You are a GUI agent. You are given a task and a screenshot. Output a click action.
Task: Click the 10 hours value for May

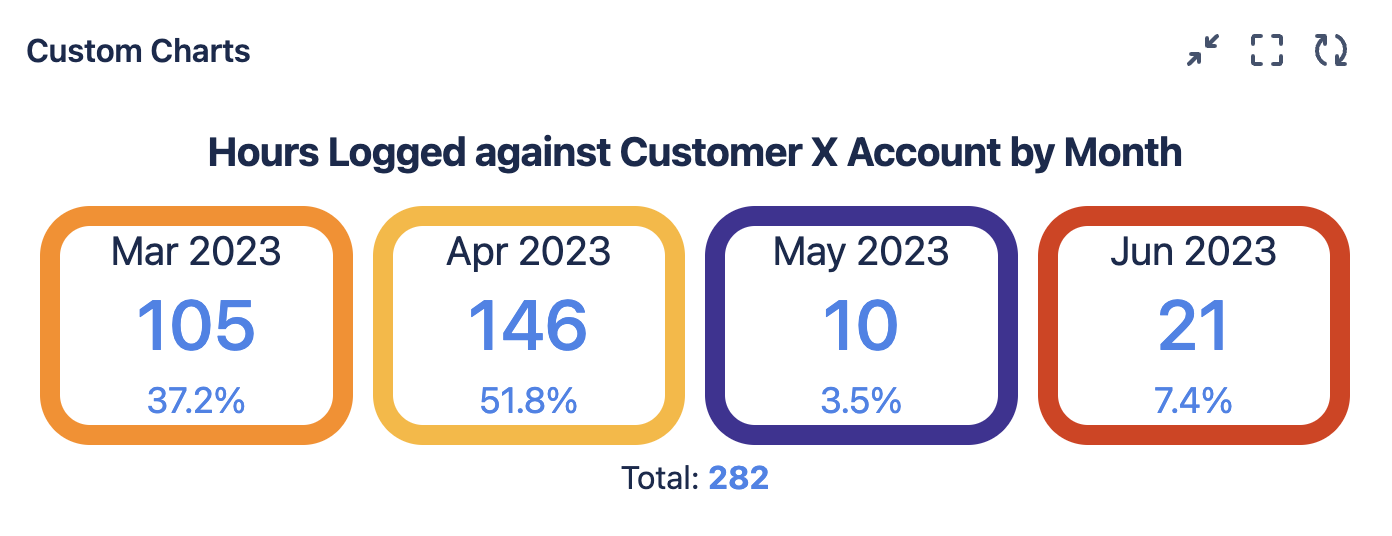pyautogui.click(x=861, y=326)
